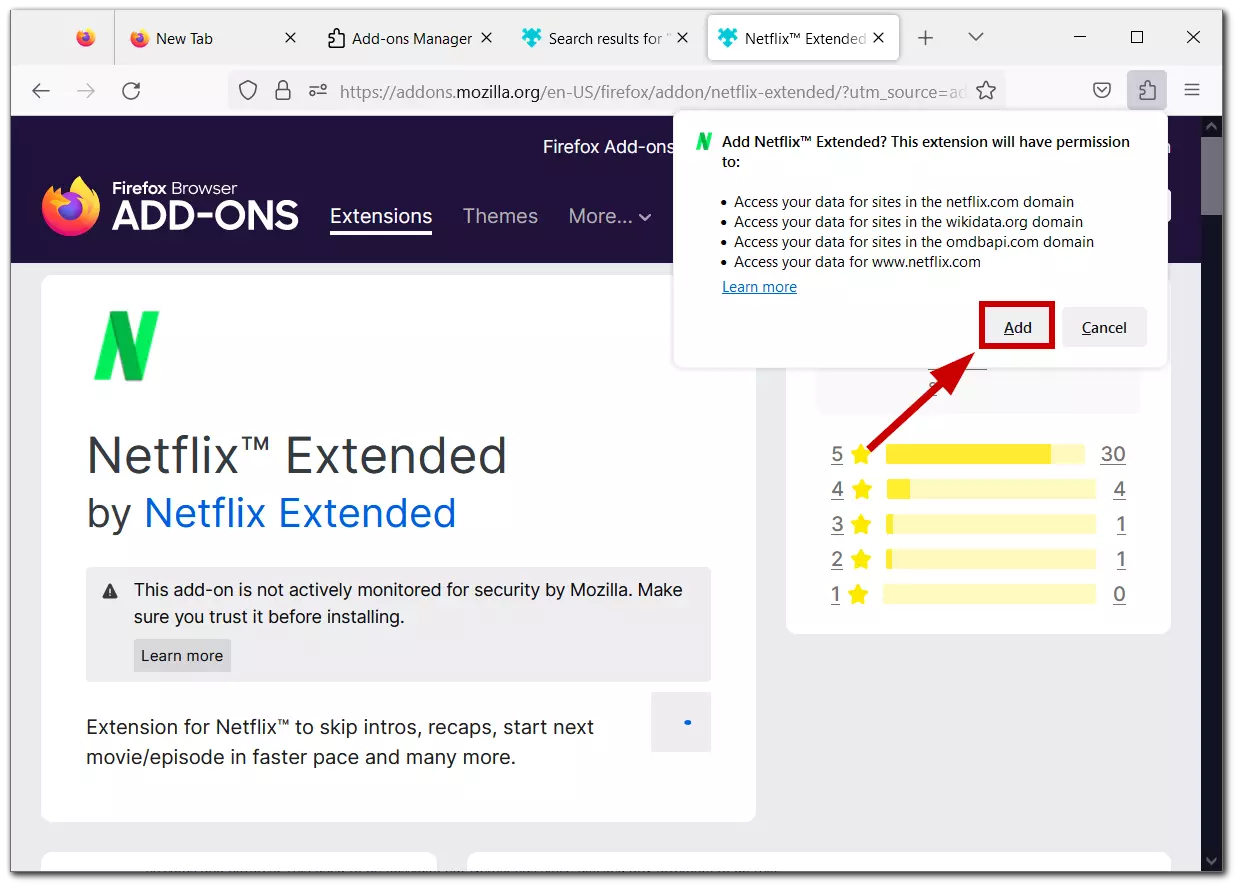
Task: Cancel the extension install prompt
Action: coord(1104,327)
